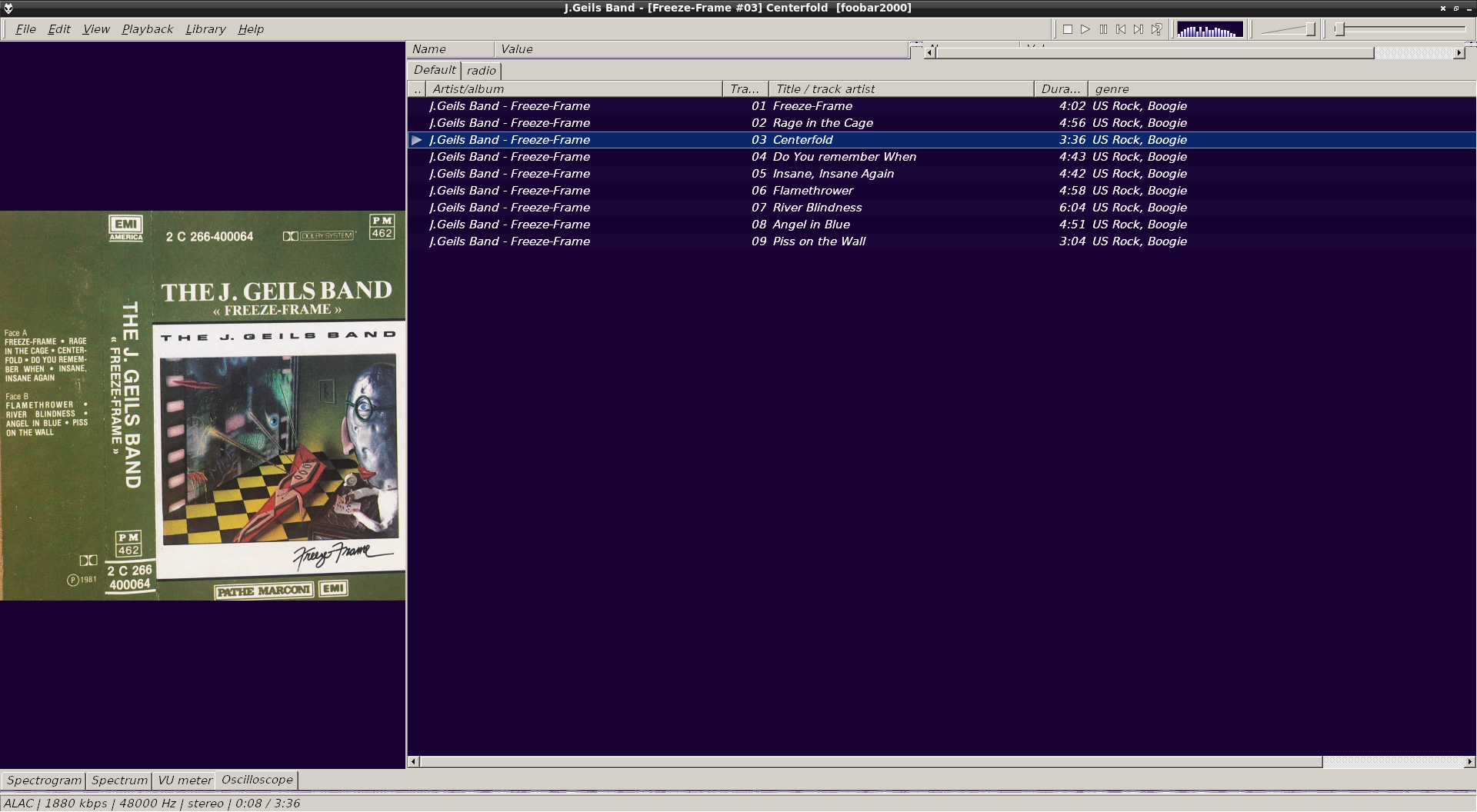Click the Play button in the toolbar

coord(1085,29)
